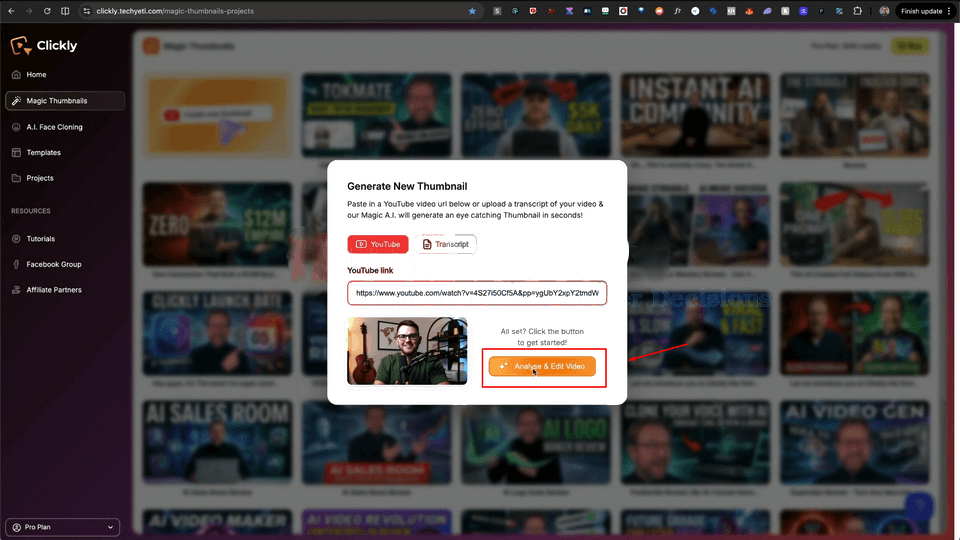Click into the YouTube link field

pos(477,293)
